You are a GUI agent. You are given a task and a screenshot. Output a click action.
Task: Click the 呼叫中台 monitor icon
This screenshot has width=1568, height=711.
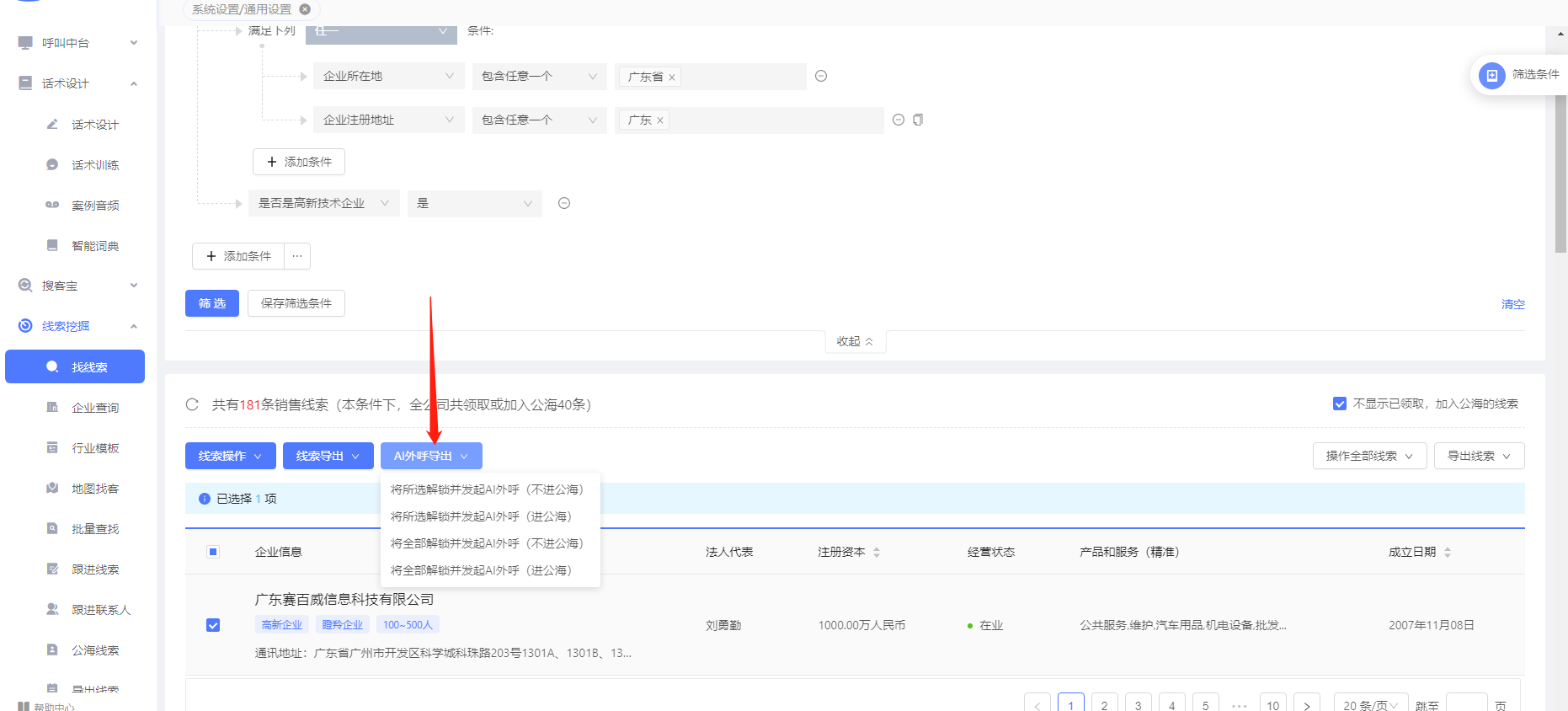tap(25, 43)
